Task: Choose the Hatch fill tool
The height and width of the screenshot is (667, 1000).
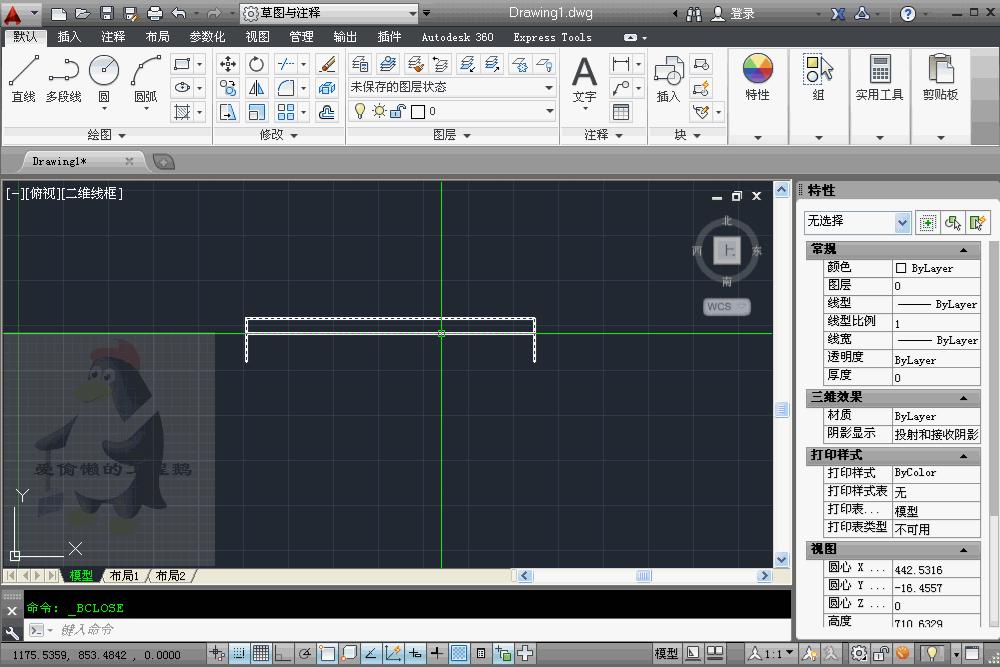Action: point(182,112)
